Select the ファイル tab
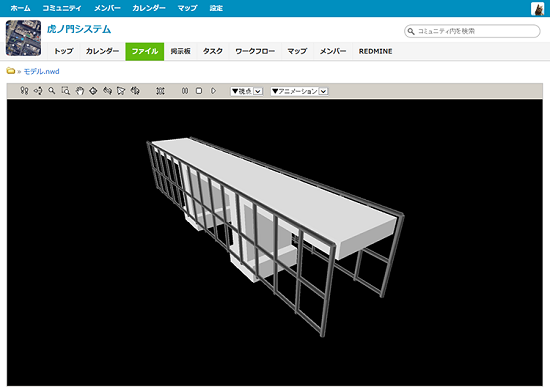The width and height of the screenshot is (550, 392). click(145, 52)
